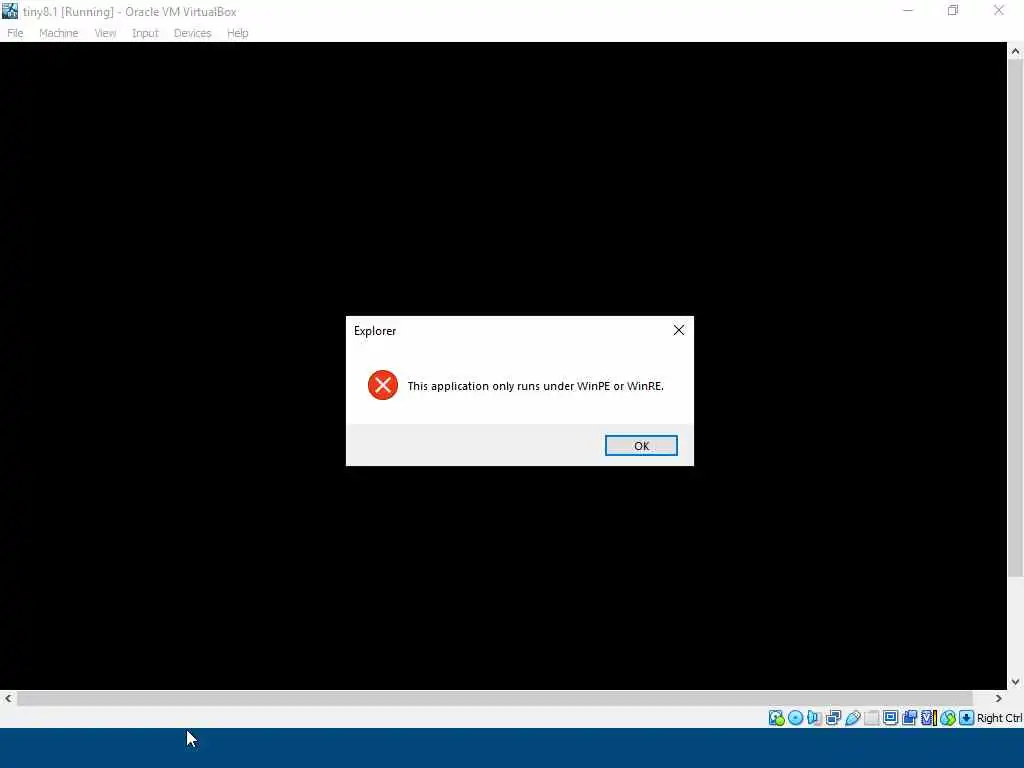This screenshot has width=1024, height=768.
Task: Click the Right Ctrl host key label
Action: click(999, 718)
